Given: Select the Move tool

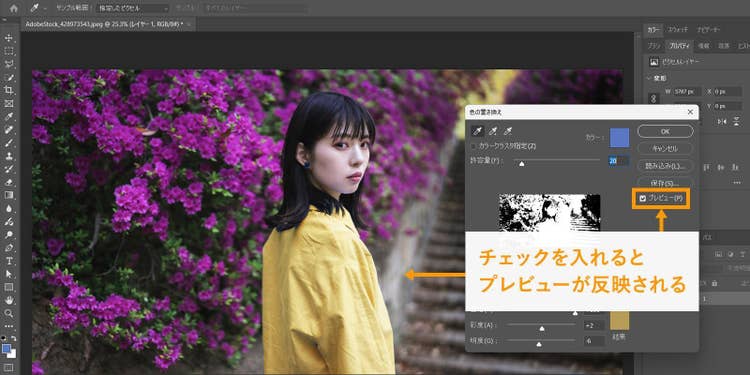Looking at the screenshot, I should [x=9, y=38].
